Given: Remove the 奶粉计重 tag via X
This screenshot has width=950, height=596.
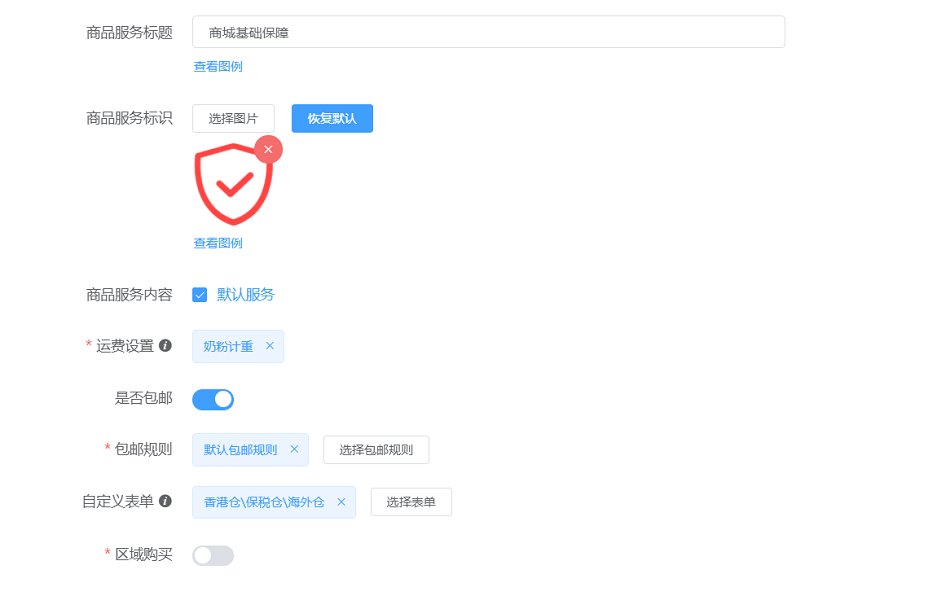Looking at the screenshot, I should coord(270,346).
